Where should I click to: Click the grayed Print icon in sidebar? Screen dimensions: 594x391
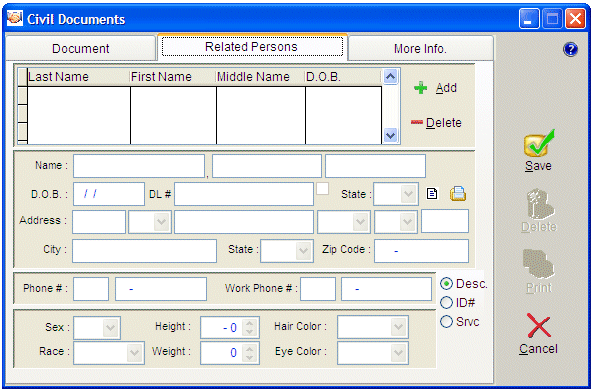pos(538,264)
